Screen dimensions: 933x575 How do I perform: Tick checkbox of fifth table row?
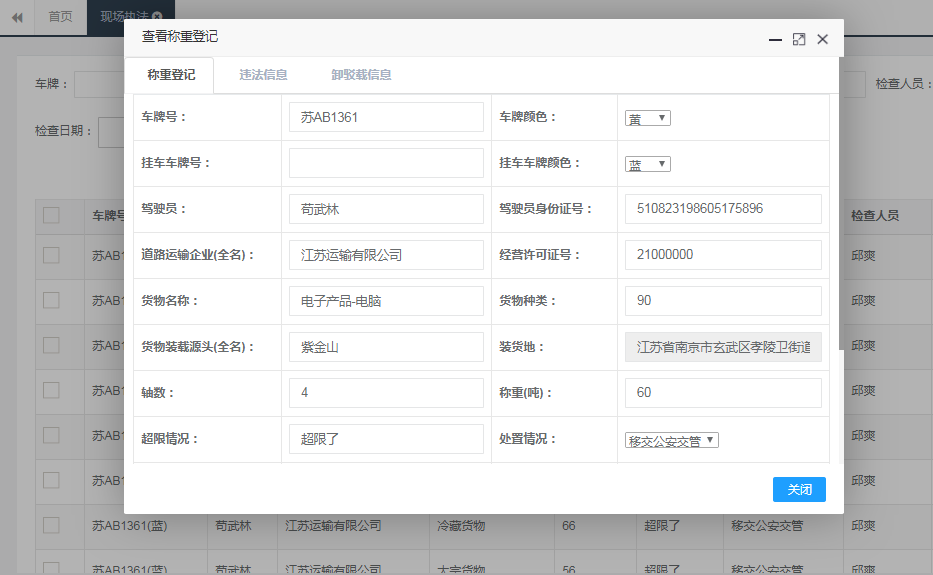coord(51,435)
